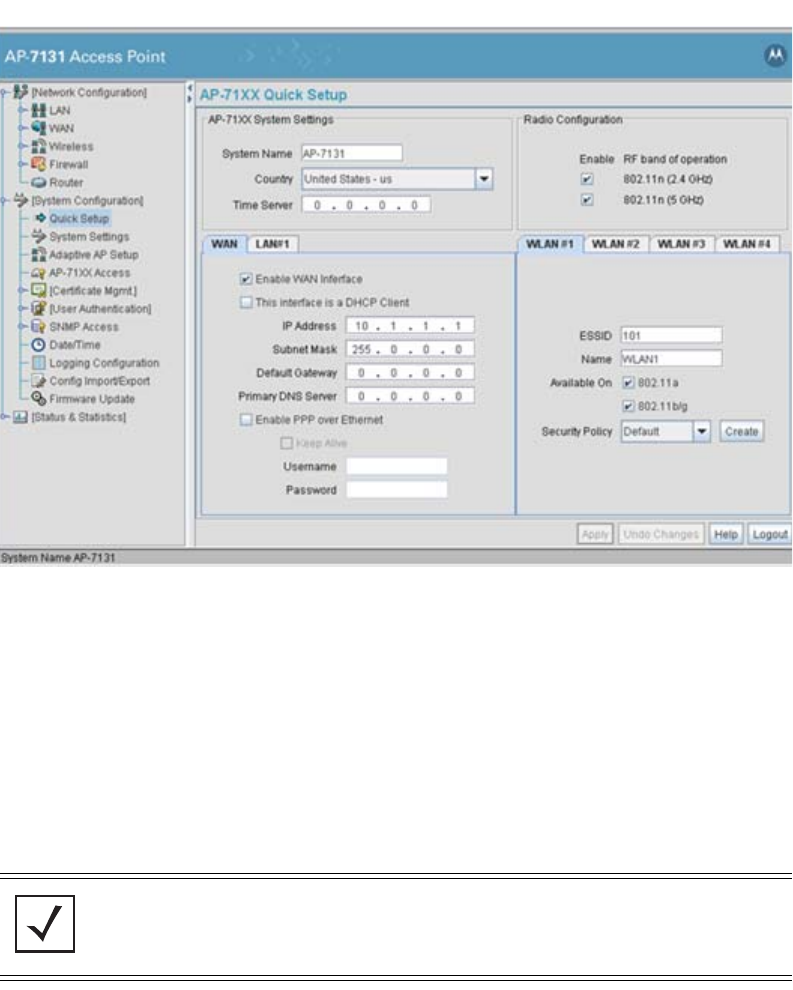Screen dimensions: 793x990
Task: Click the Date/Time clock icon
Action: 39,345
